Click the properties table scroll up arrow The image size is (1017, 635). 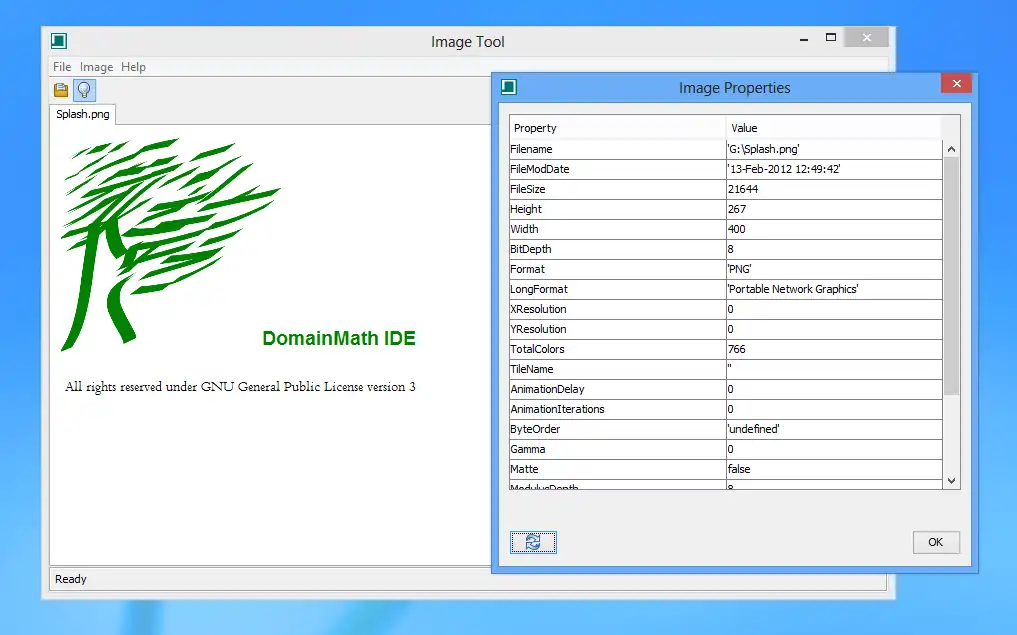point(951,149)
